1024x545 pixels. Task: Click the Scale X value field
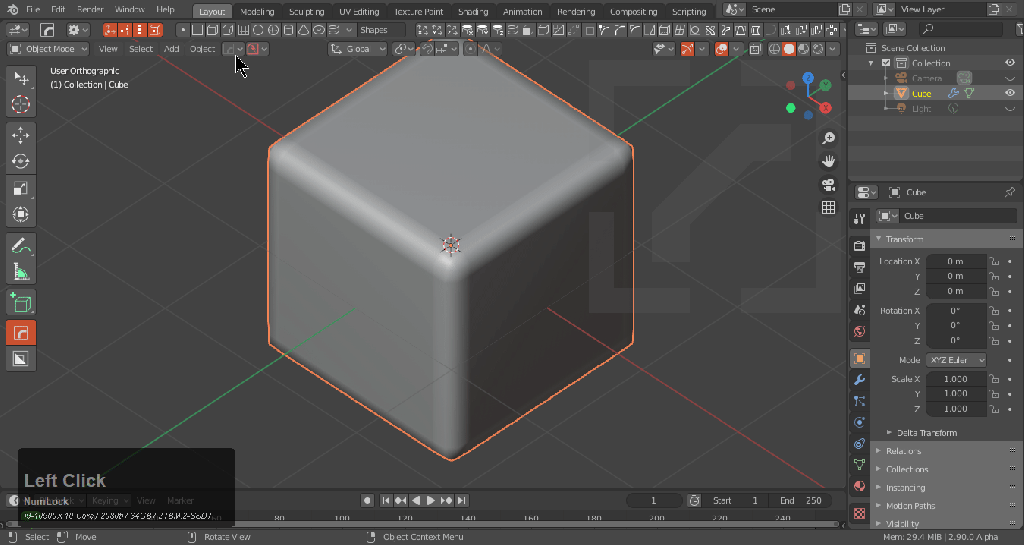(956, 379)
